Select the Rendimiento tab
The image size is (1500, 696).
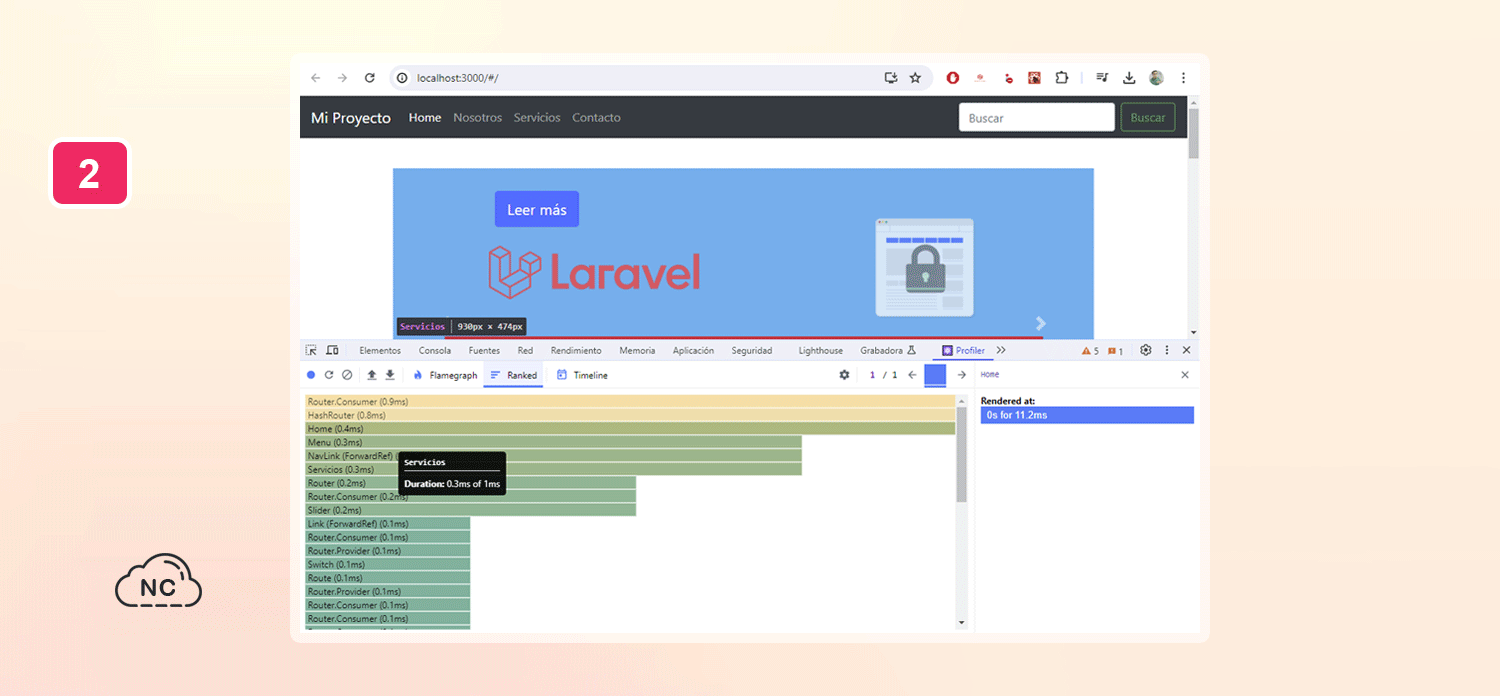576,351
